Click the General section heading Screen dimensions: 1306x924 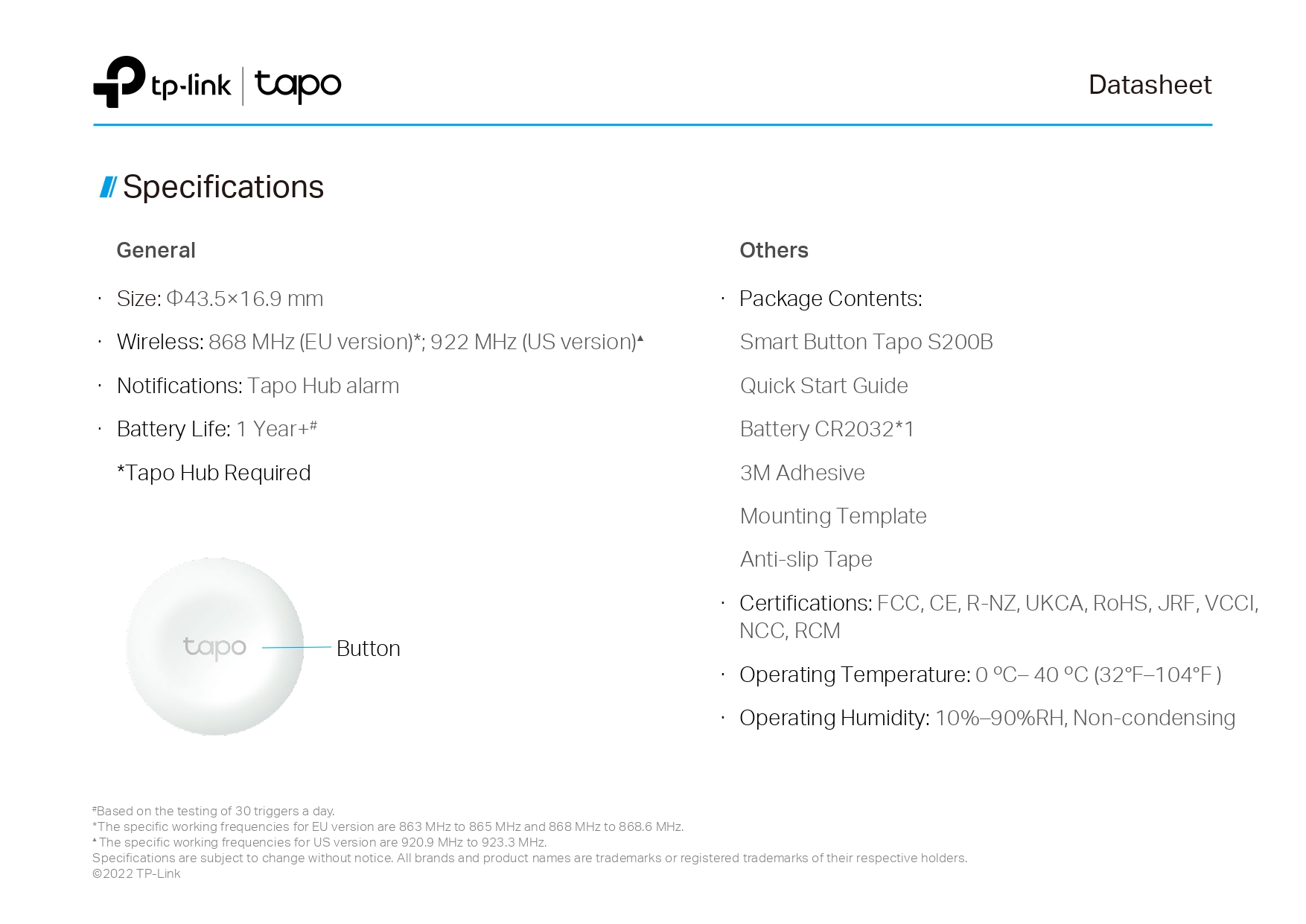point(156,250)
